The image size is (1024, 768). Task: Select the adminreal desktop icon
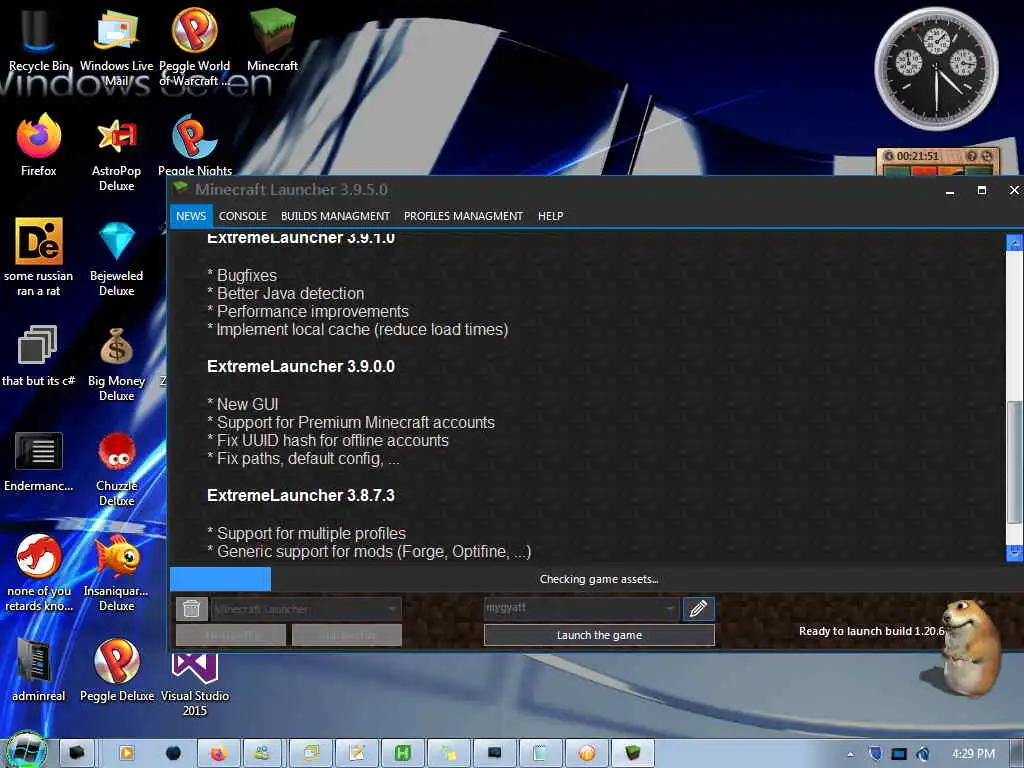39,670
